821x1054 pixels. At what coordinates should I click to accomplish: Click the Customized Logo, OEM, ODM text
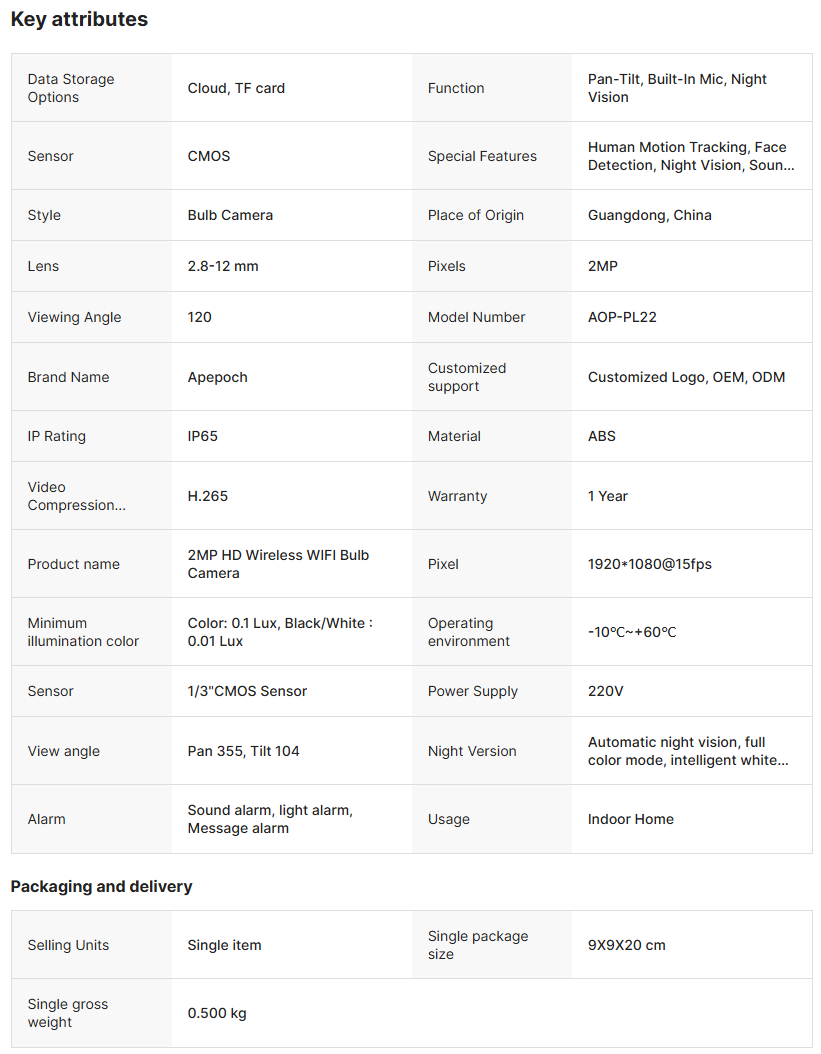point(686,377)
